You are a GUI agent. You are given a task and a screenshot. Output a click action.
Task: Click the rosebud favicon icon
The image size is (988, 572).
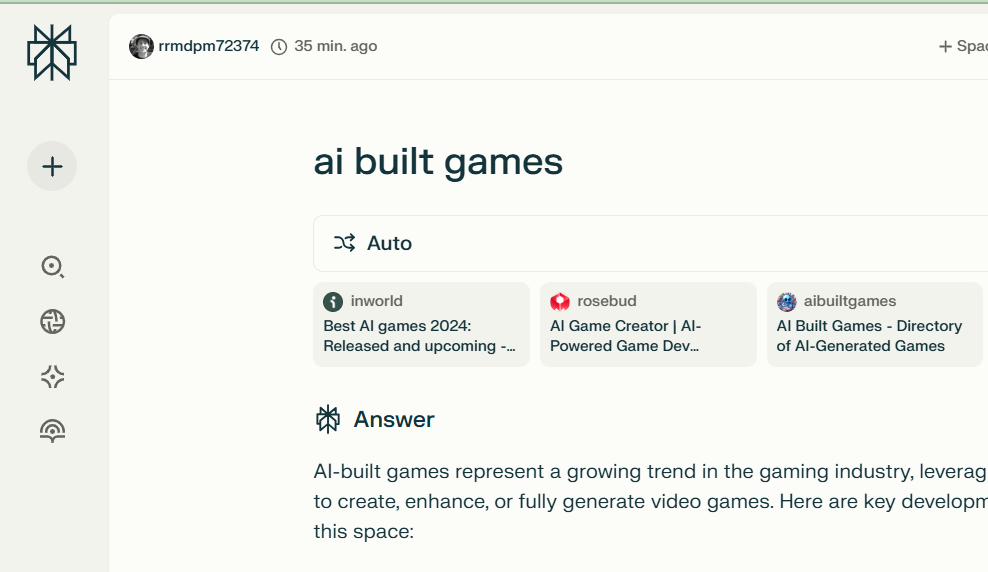(560, 301)
